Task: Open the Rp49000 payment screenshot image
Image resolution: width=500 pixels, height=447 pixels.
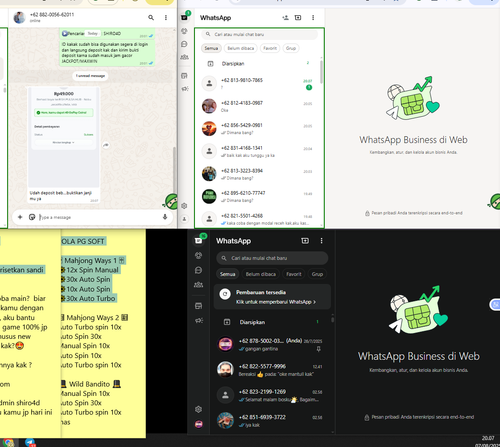Action: (x=63, y=137)
